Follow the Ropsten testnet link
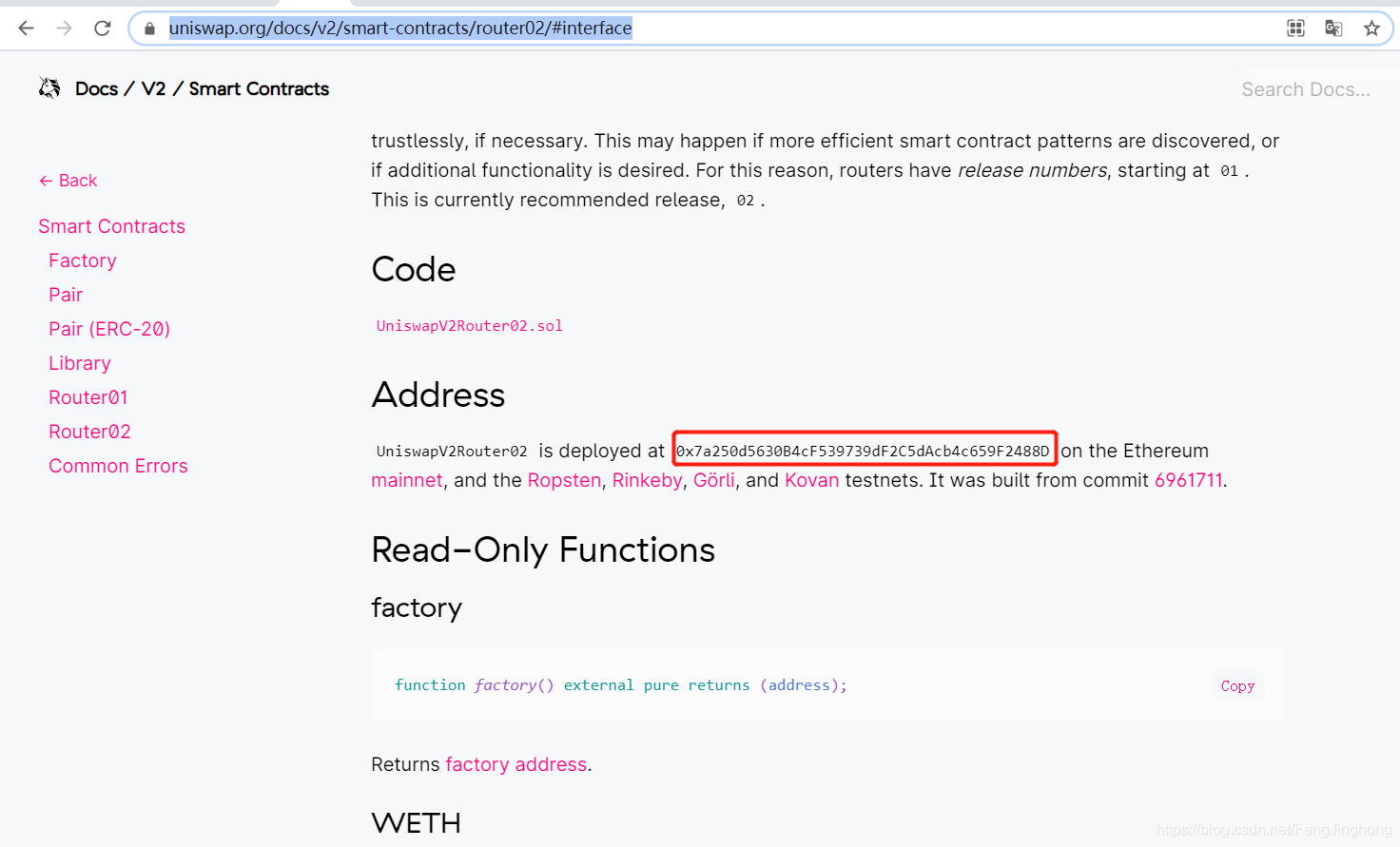1400x847 pixels. (565, 480)
